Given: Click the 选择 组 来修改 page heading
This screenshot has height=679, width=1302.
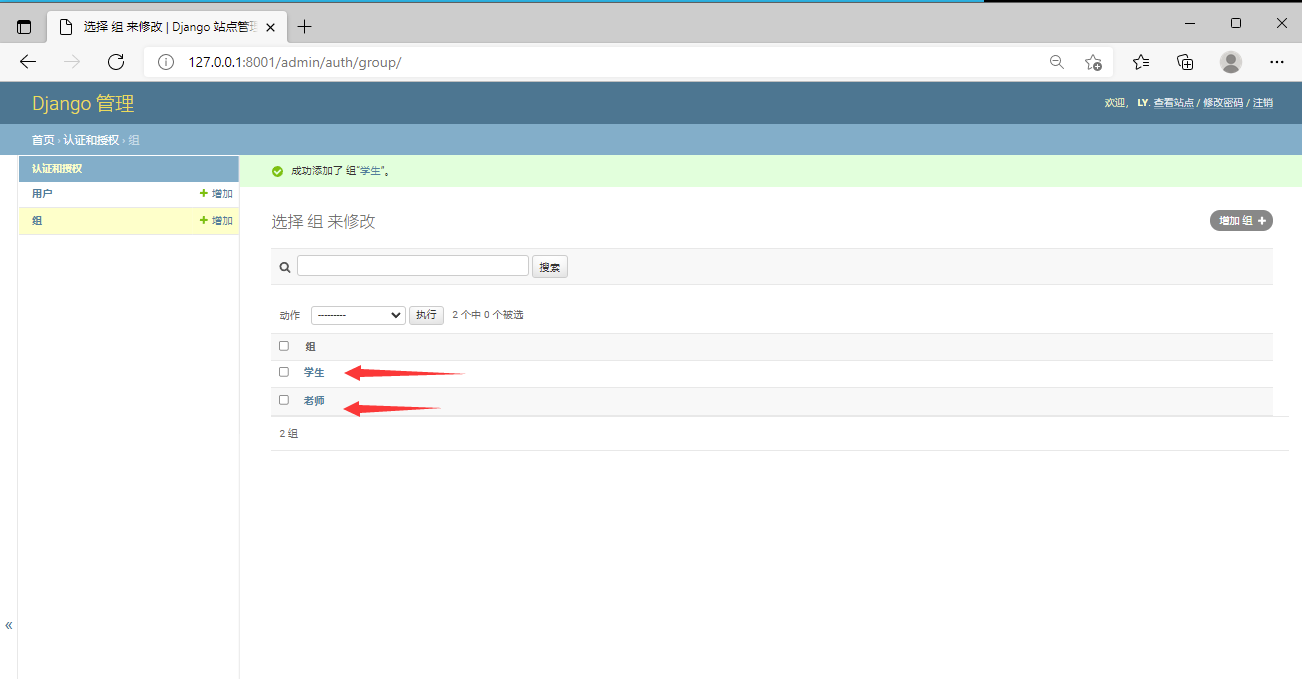Looking at the screenshot, I should (x=323, y=221).
